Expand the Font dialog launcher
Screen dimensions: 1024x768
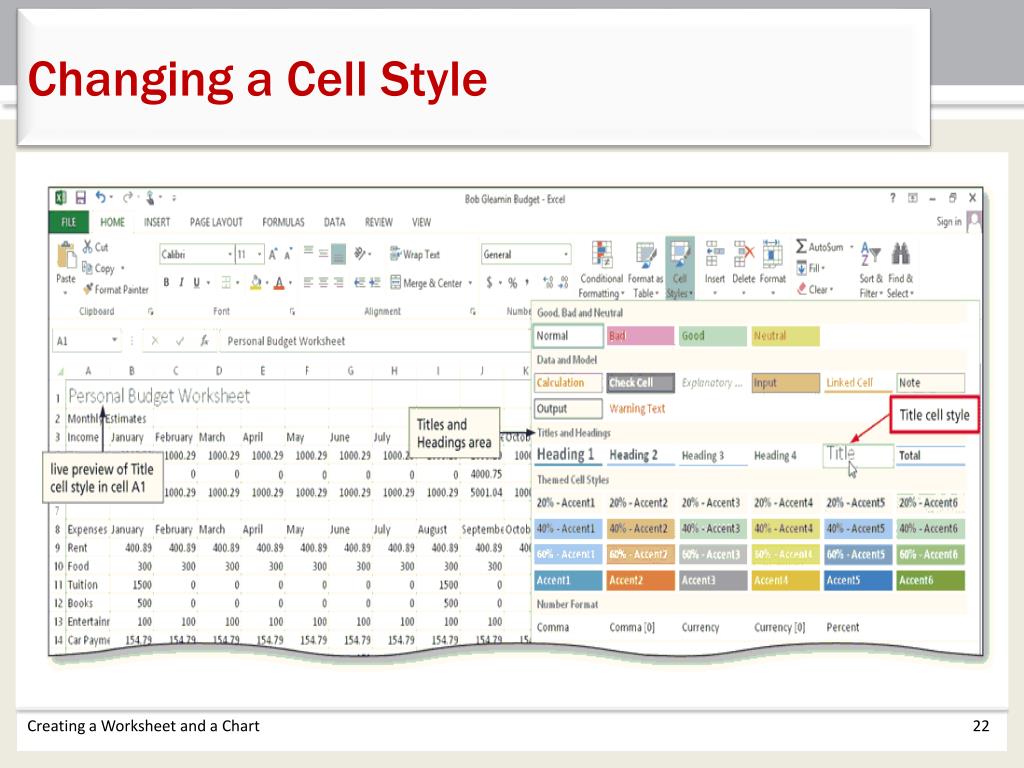point(292,312)
